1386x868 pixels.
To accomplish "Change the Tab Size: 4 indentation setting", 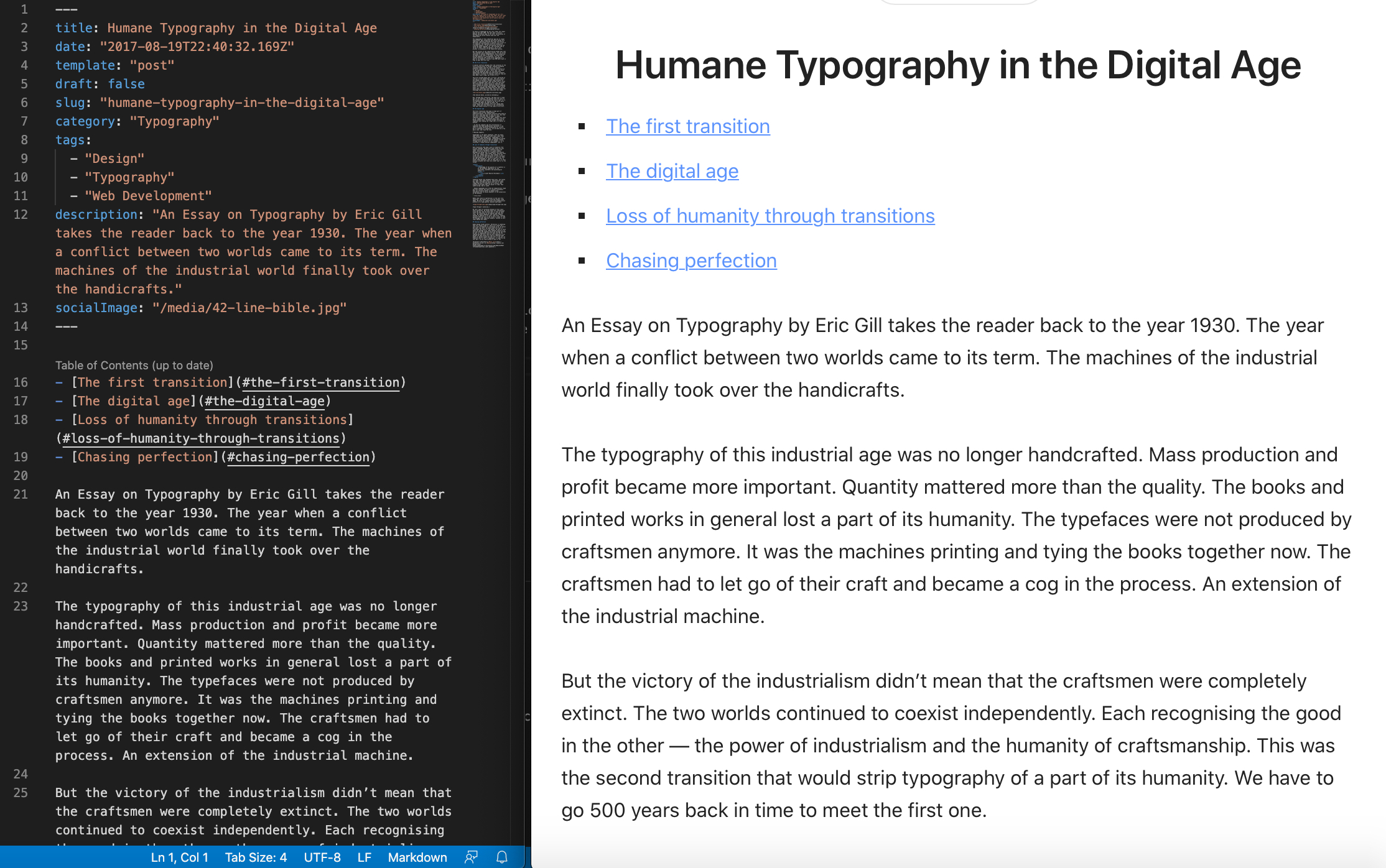I will 256,857.
